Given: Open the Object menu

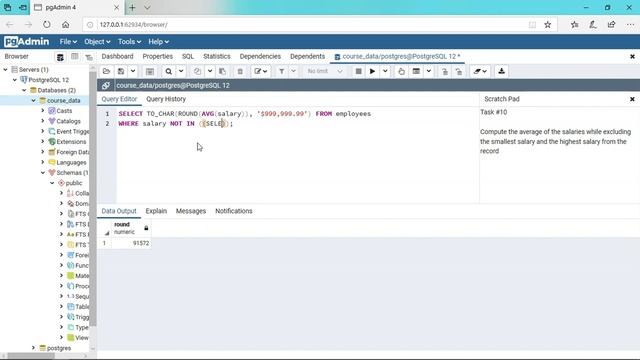Looking at the screenshot, I should pyautogui.click(x=97, y=42).
